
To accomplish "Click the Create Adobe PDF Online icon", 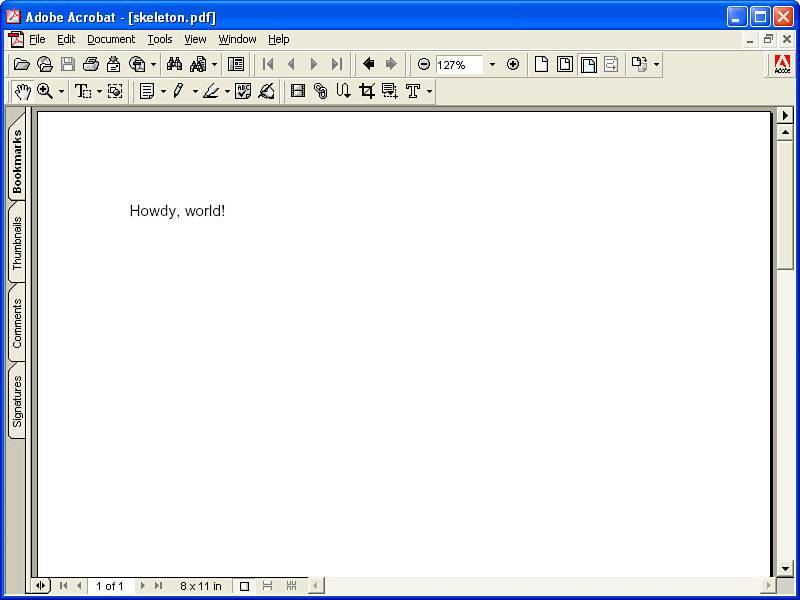I will click(x=137, y=64).
